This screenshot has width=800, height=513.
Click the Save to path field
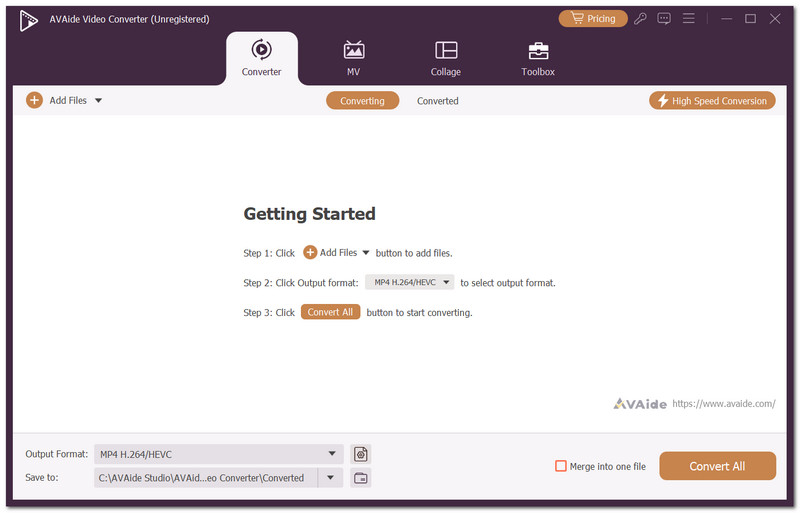click(206, 478)
